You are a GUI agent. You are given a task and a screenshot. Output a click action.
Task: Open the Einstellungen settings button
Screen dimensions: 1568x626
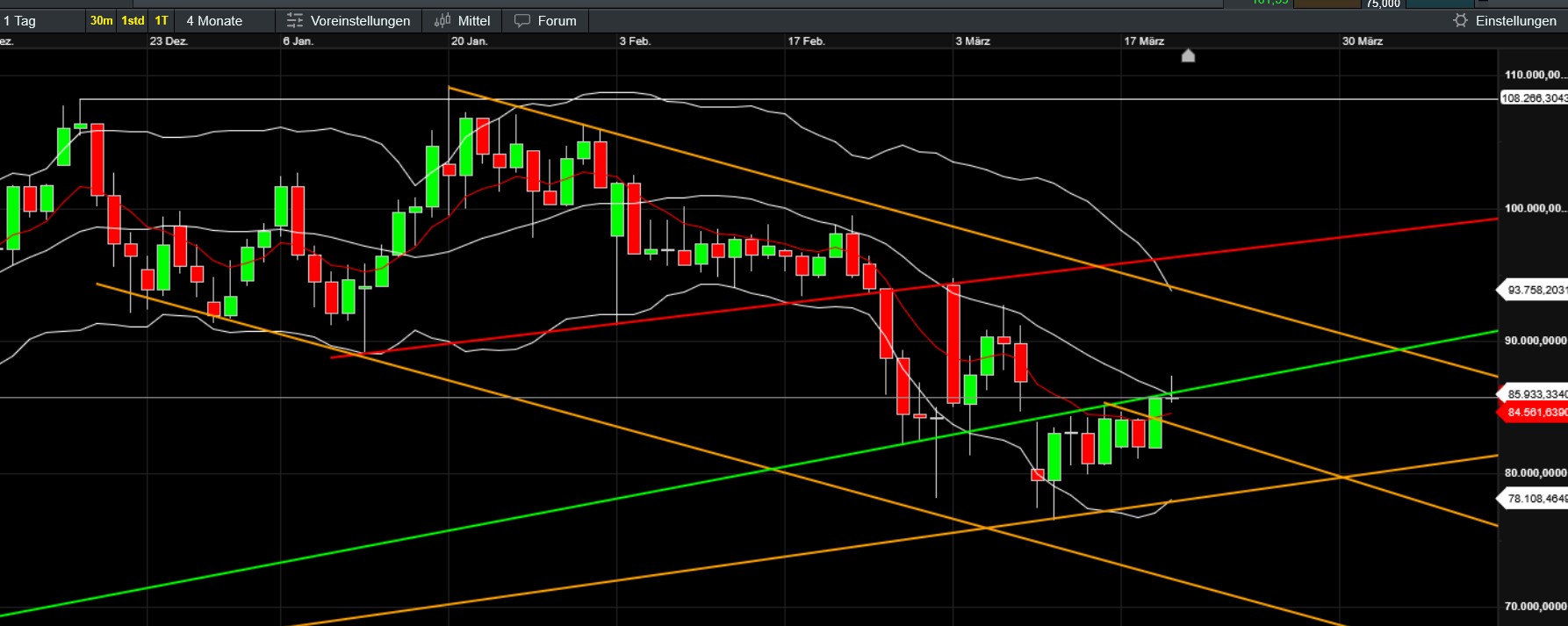coord(1506,20)
